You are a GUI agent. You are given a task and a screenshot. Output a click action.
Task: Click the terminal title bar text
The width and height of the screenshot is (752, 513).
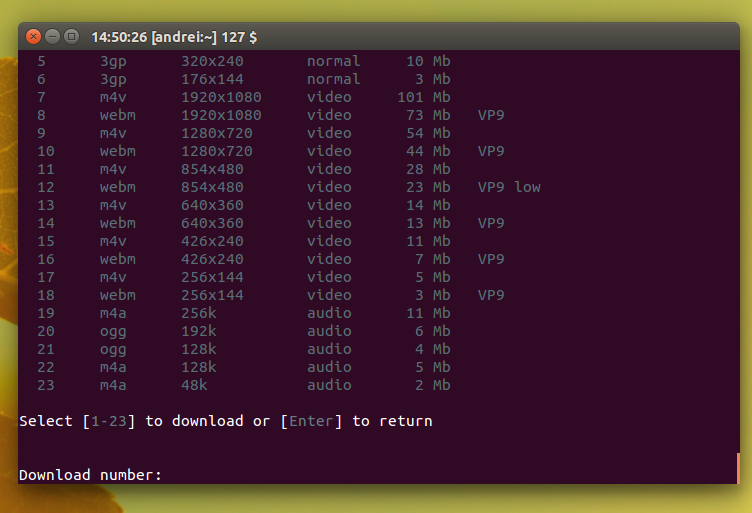tap(174, 37)
